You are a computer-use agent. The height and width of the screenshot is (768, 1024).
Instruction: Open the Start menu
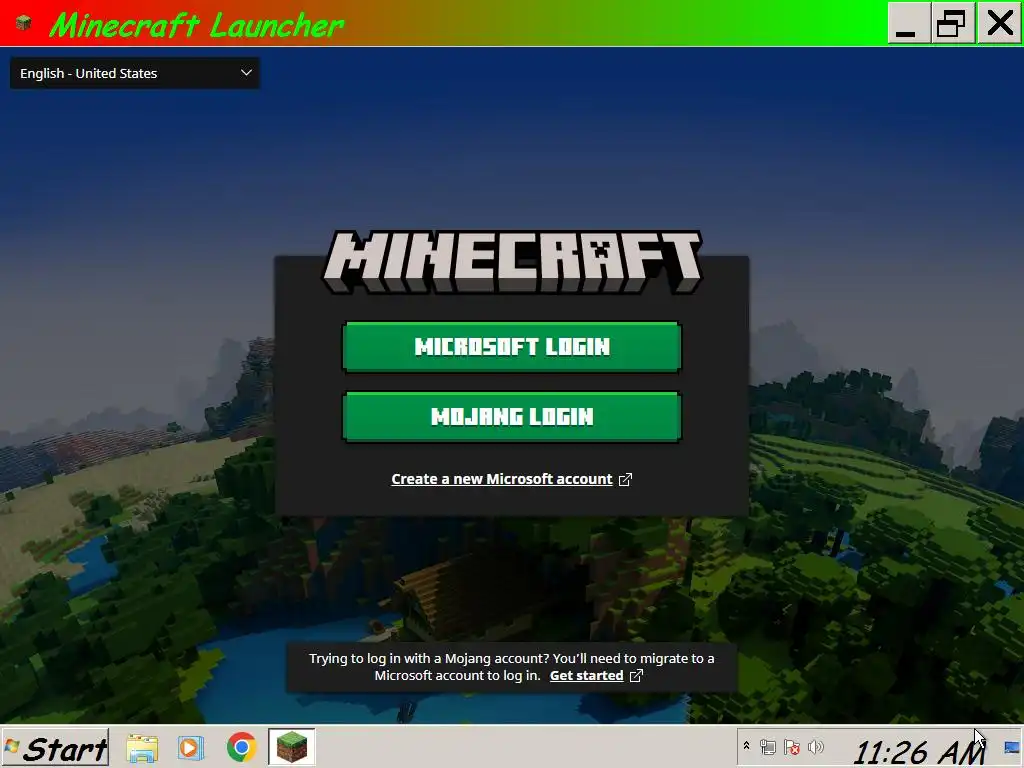[55, 748]
